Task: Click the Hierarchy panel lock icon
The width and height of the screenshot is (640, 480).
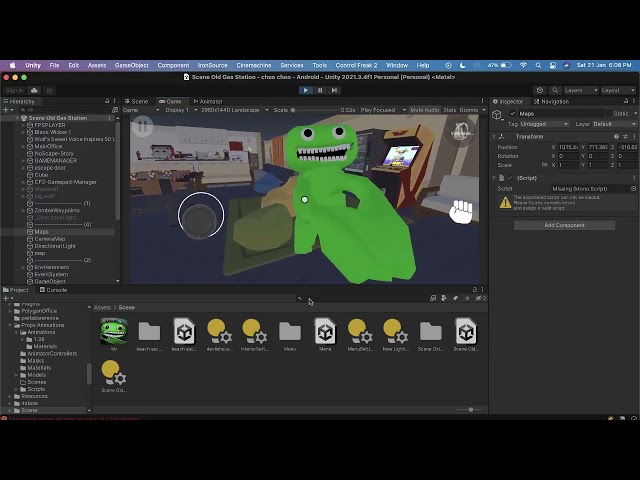Action: (x=107, y=101)
